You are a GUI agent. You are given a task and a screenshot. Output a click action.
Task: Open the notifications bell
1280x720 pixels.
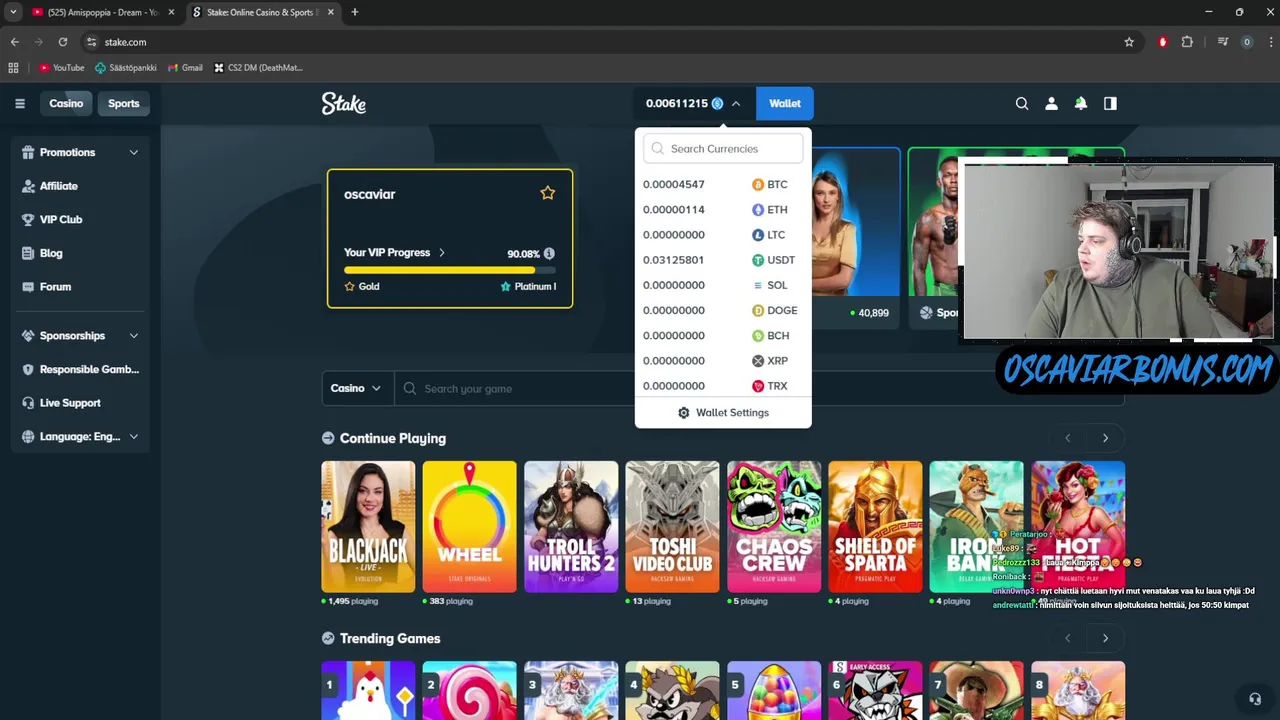[1081, 103]
